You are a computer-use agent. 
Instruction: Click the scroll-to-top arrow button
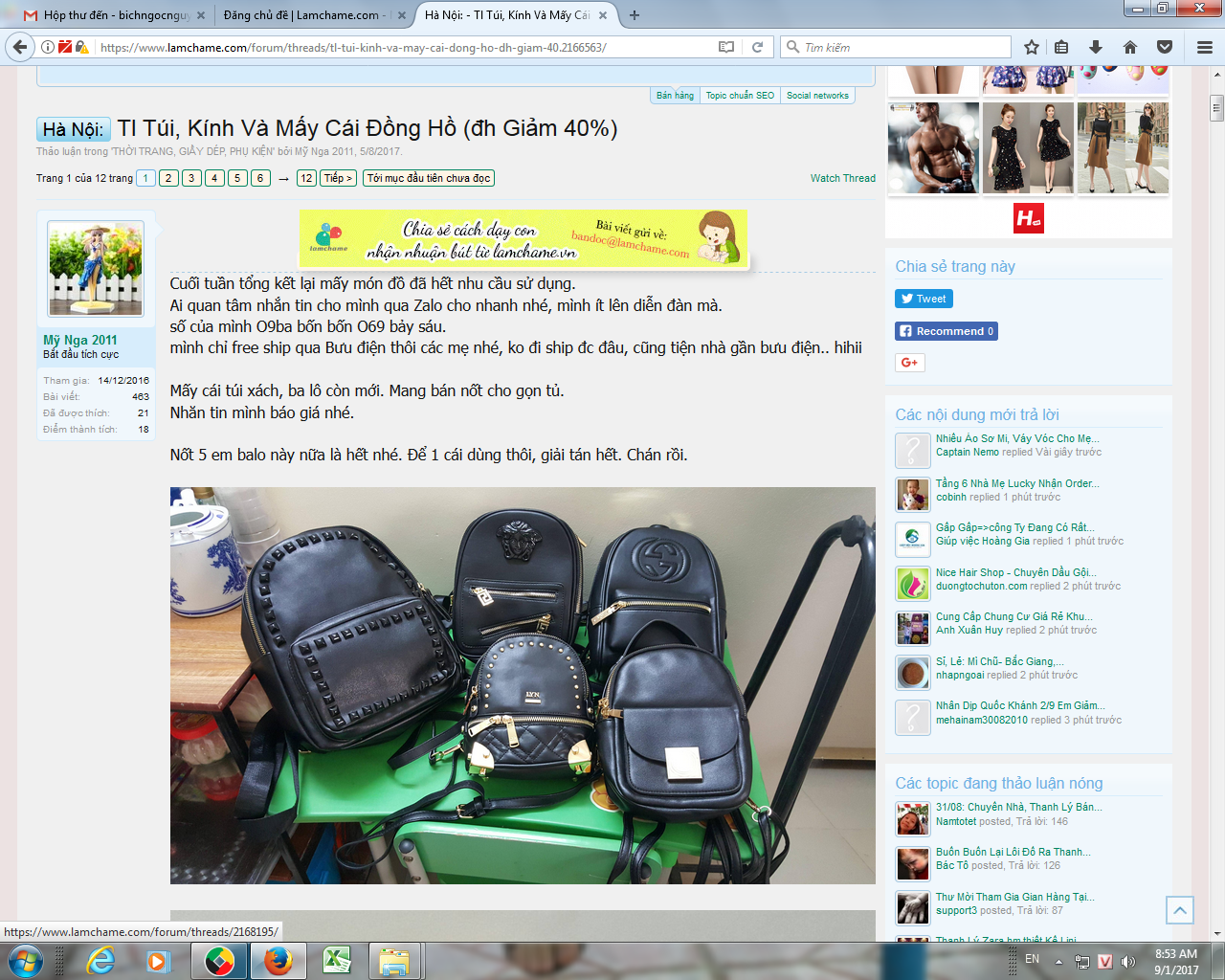(x=1179, y=910)
